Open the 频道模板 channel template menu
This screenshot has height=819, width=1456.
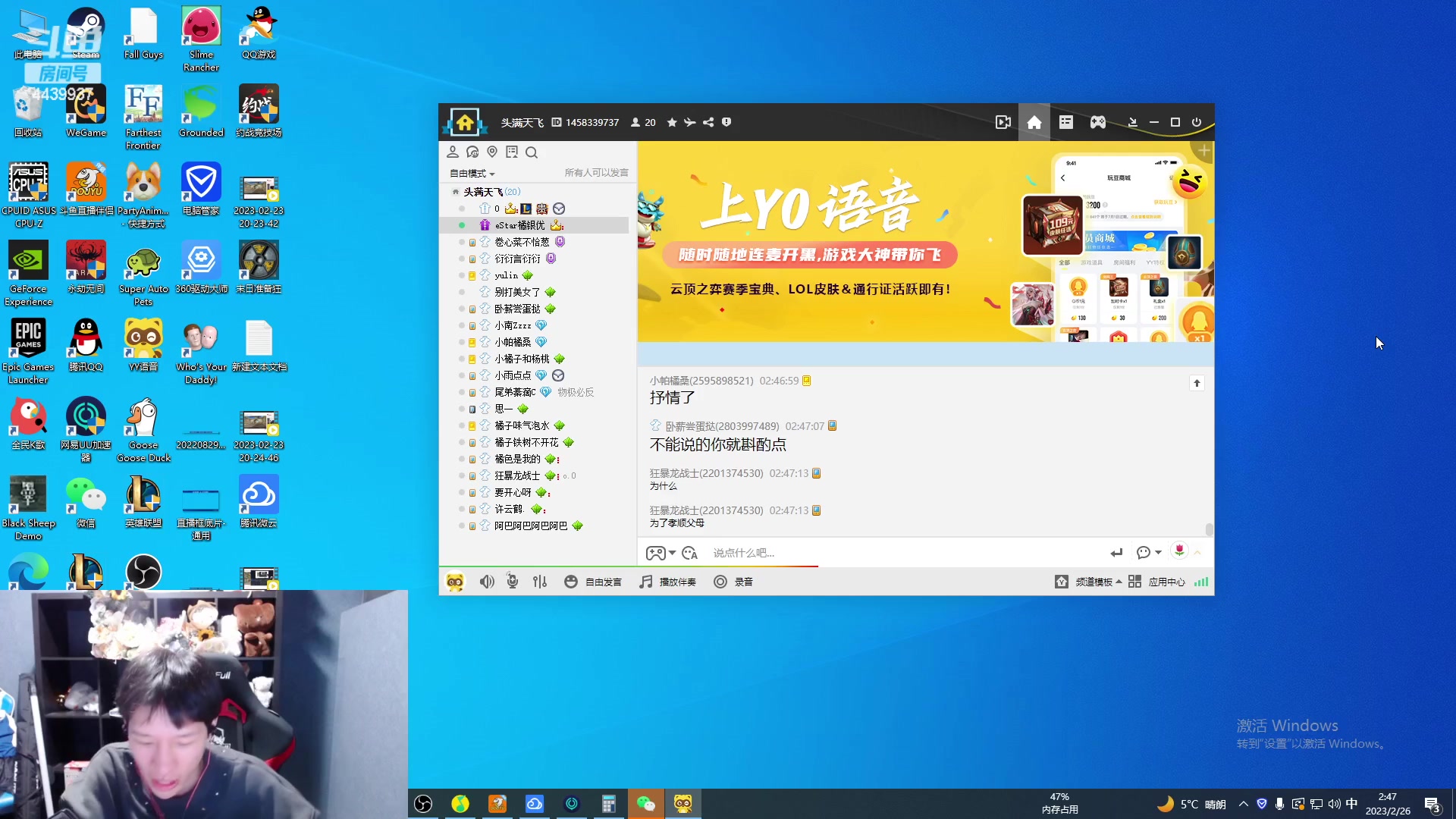[x=1088, y=582]
